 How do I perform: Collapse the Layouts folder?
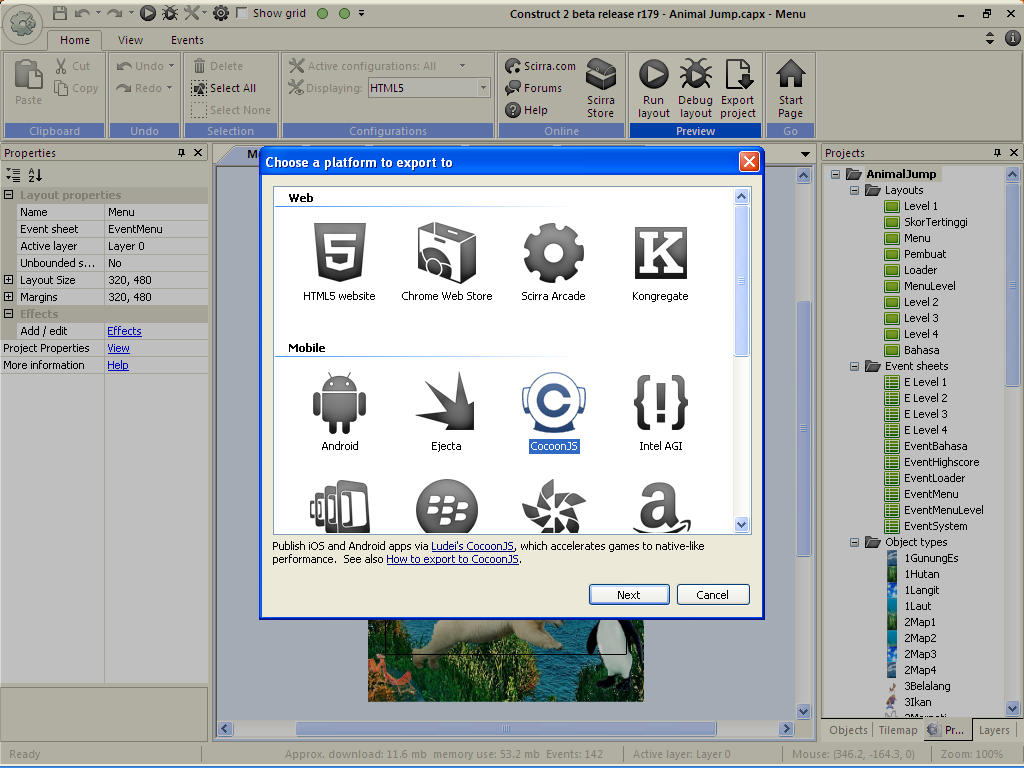tap(854, 190)
